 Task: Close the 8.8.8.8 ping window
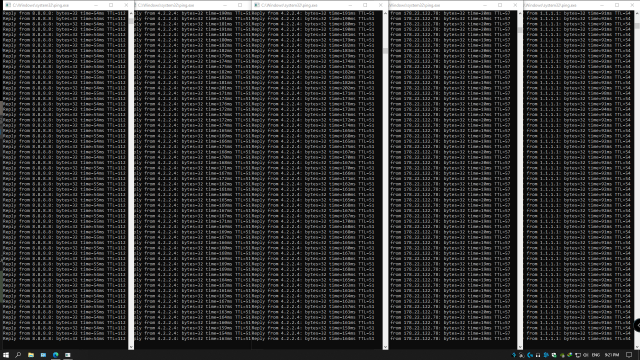(126, 5)
